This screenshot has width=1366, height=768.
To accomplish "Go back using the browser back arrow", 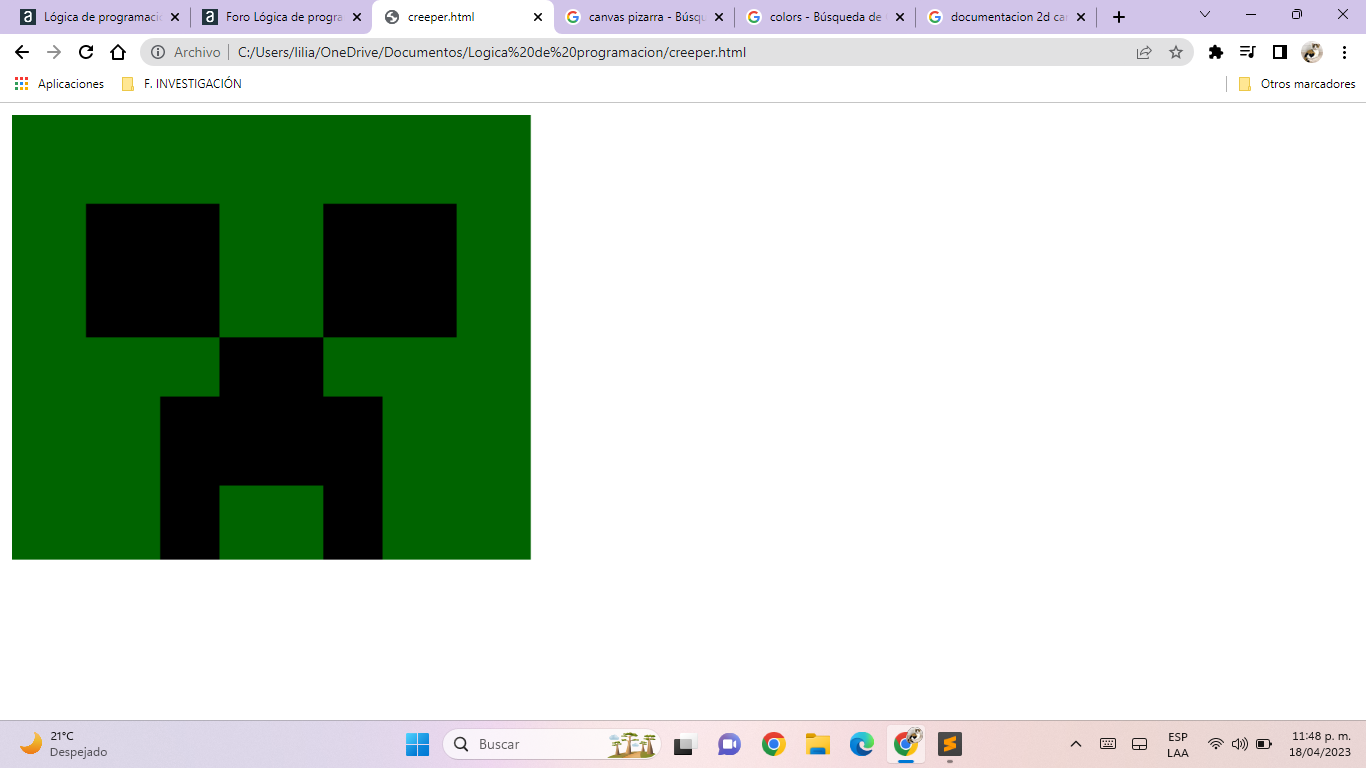I will (x=22, y=52).
